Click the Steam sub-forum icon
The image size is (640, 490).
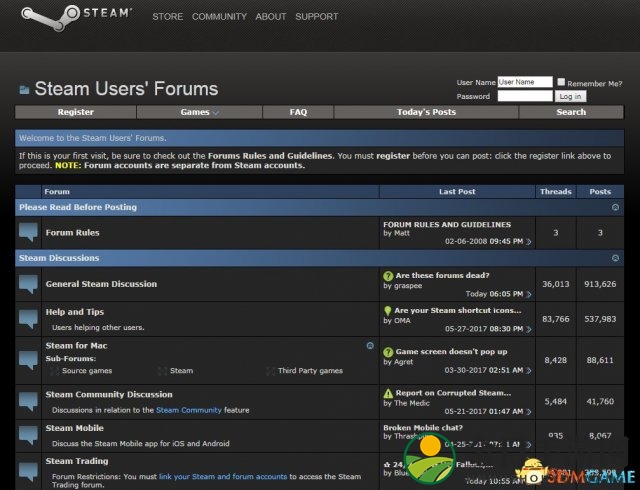[x=162, y=371]
